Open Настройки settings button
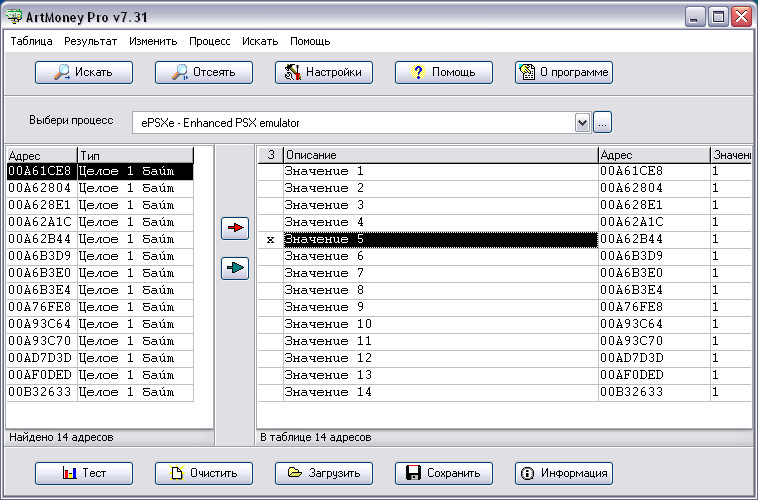The image size is (758, 500). coord(323,73)
